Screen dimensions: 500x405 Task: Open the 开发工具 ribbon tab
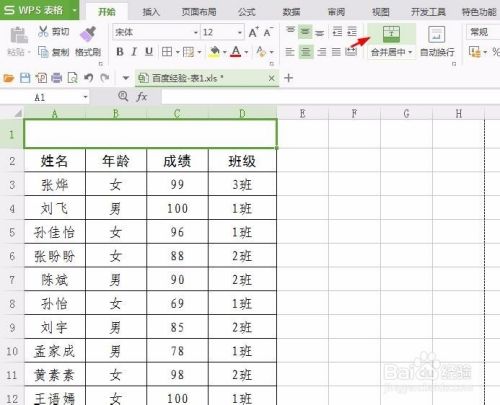point(428,12)
